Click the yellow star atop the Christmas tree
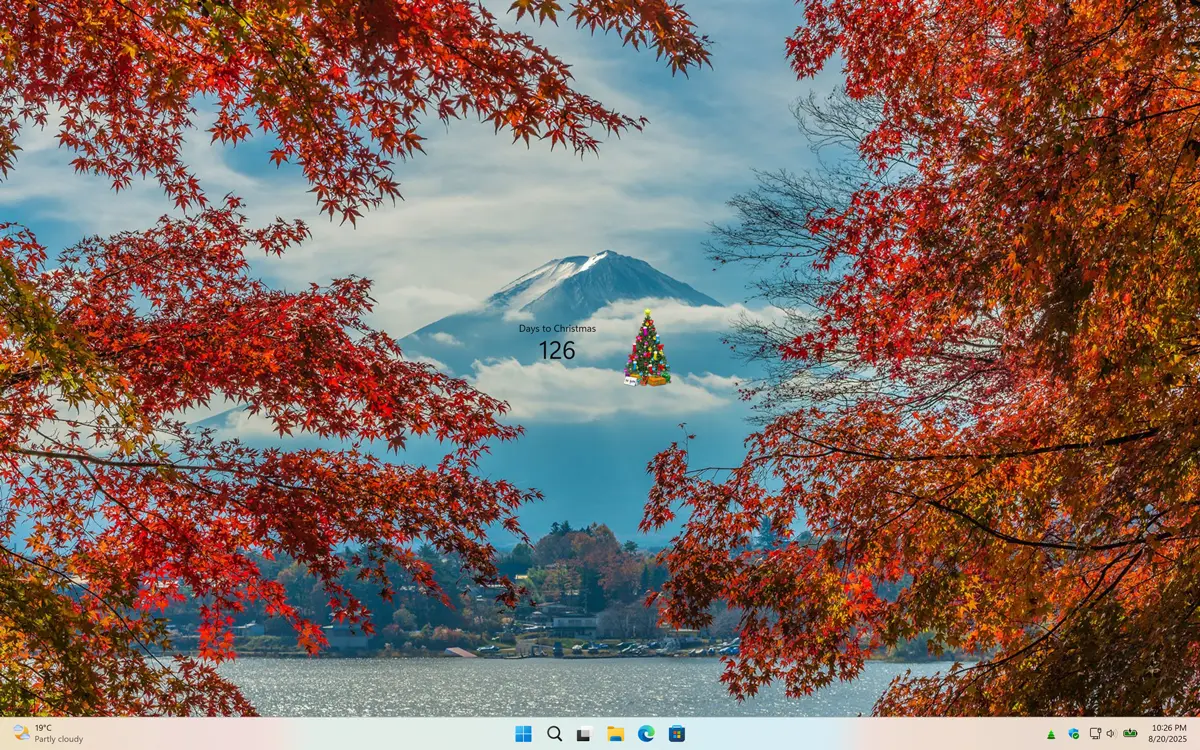Screen dimensions: 1200x750 [647, 313]
